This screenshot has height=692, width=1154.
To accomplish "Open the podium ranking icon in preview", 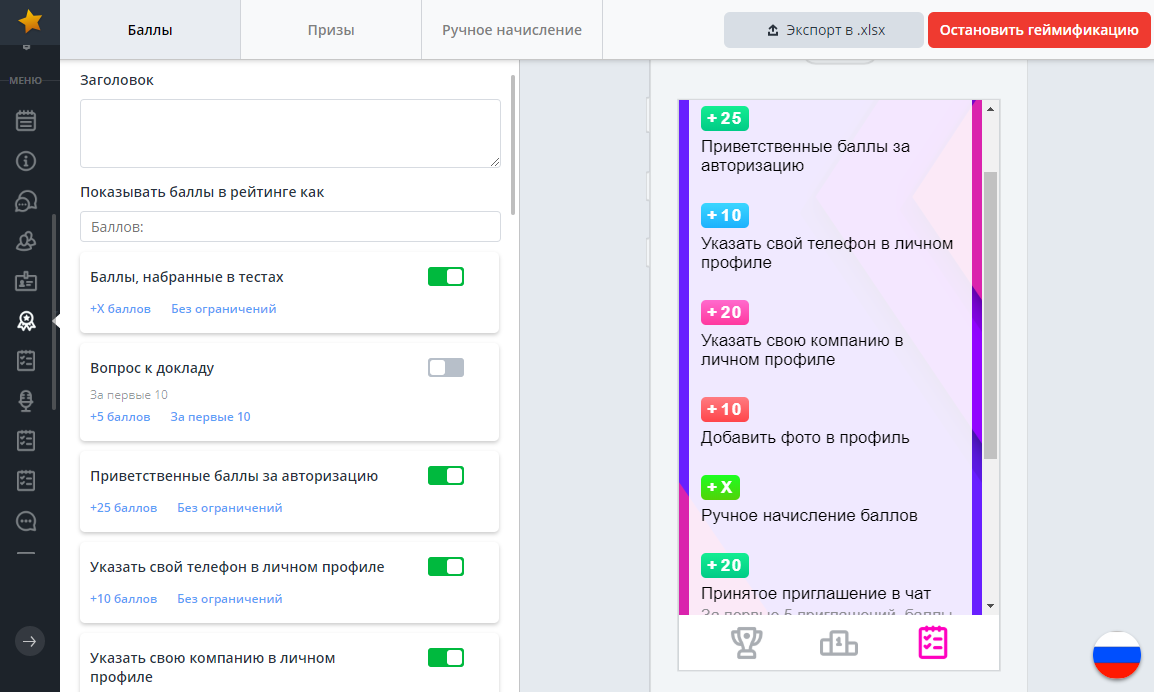I will (x=838, y=643).
